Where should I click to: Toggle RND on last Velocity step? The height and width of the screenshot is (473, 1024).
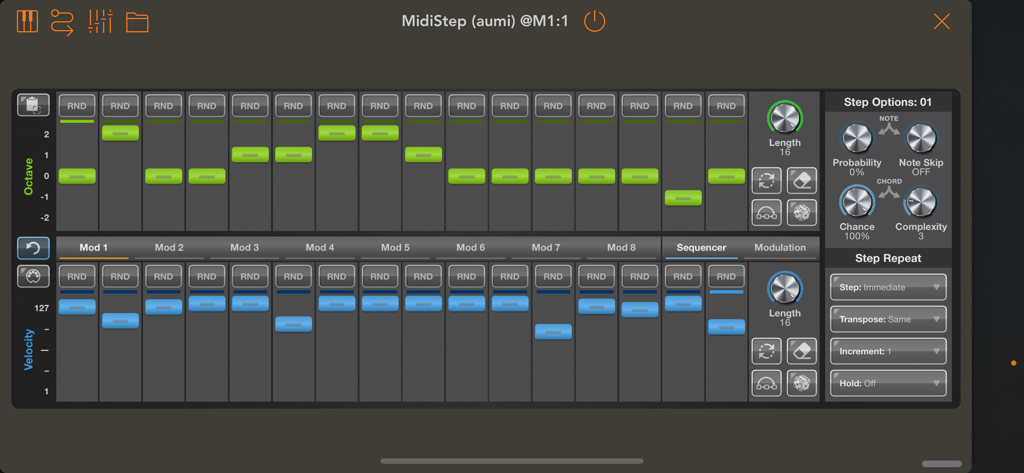[726, 277]
